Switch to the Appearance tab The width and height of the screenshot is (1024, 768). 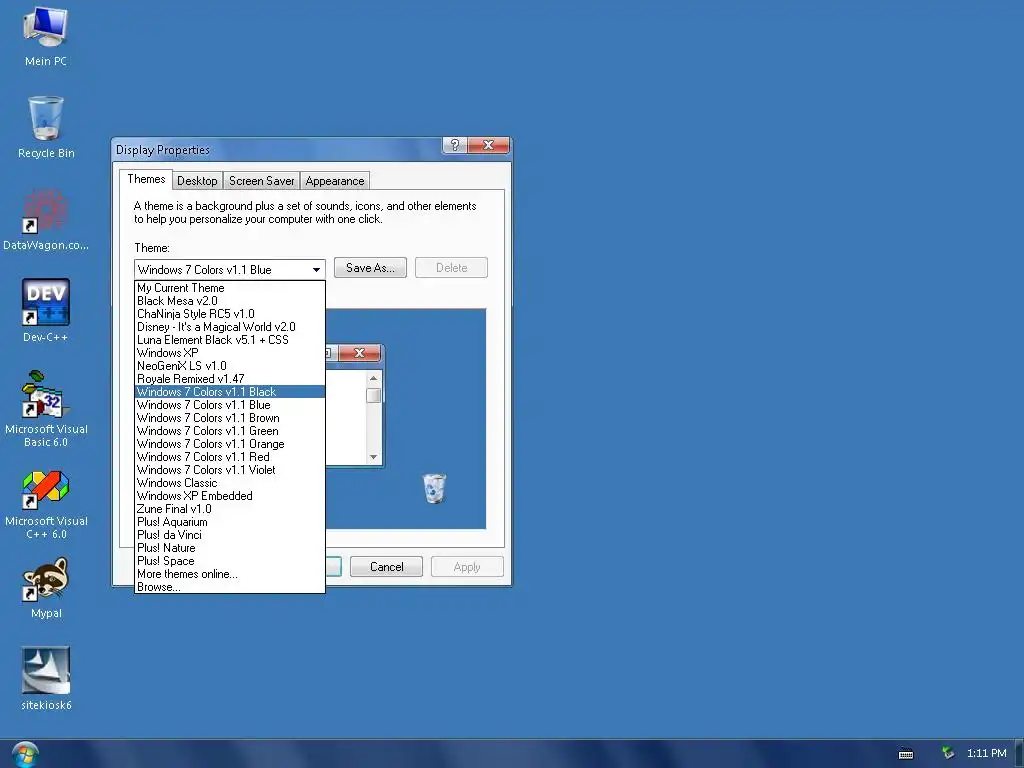(x=334, y=181)
